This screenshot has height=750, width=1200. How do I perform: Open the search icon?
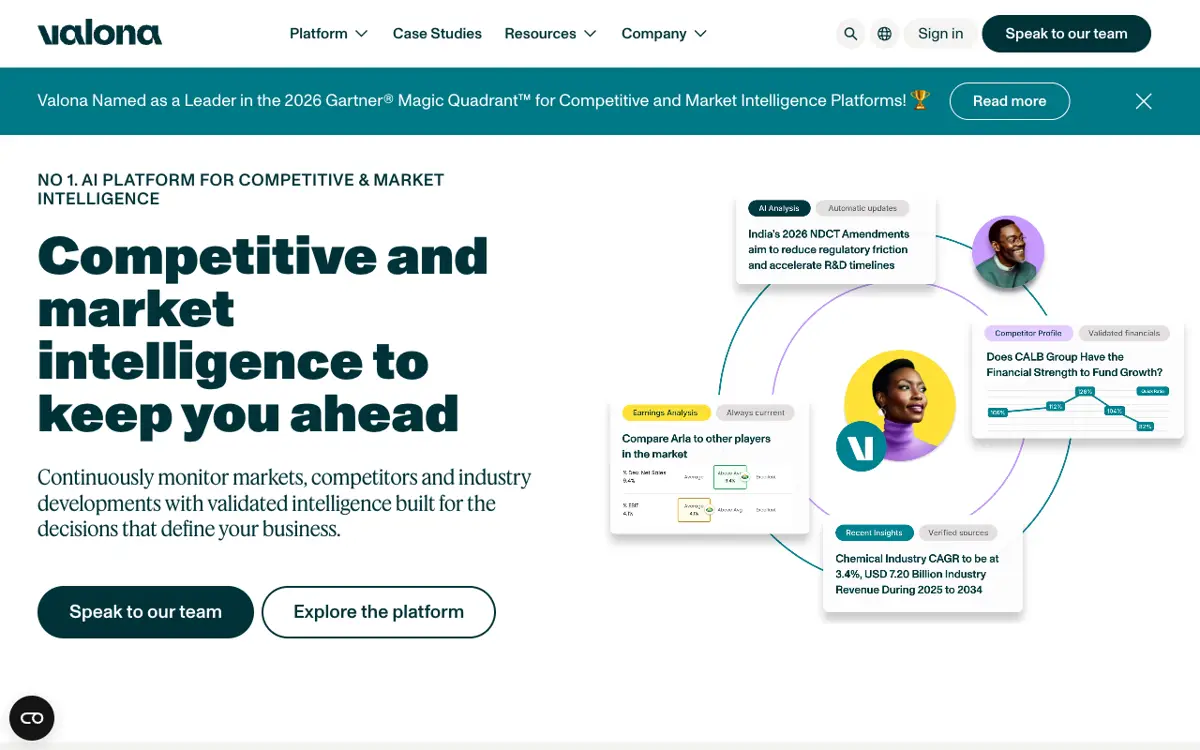coord(851,34)
